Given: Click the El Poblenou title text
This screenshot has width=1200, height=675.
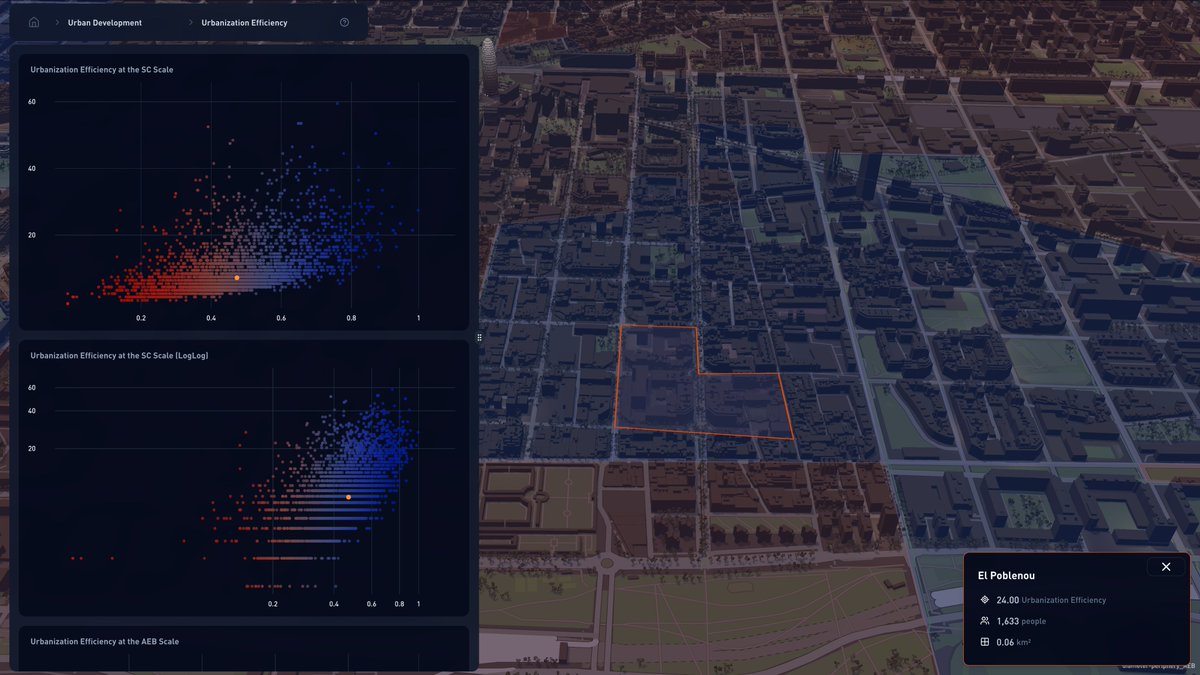Looking at the screenshot, I should (1005, 576).
